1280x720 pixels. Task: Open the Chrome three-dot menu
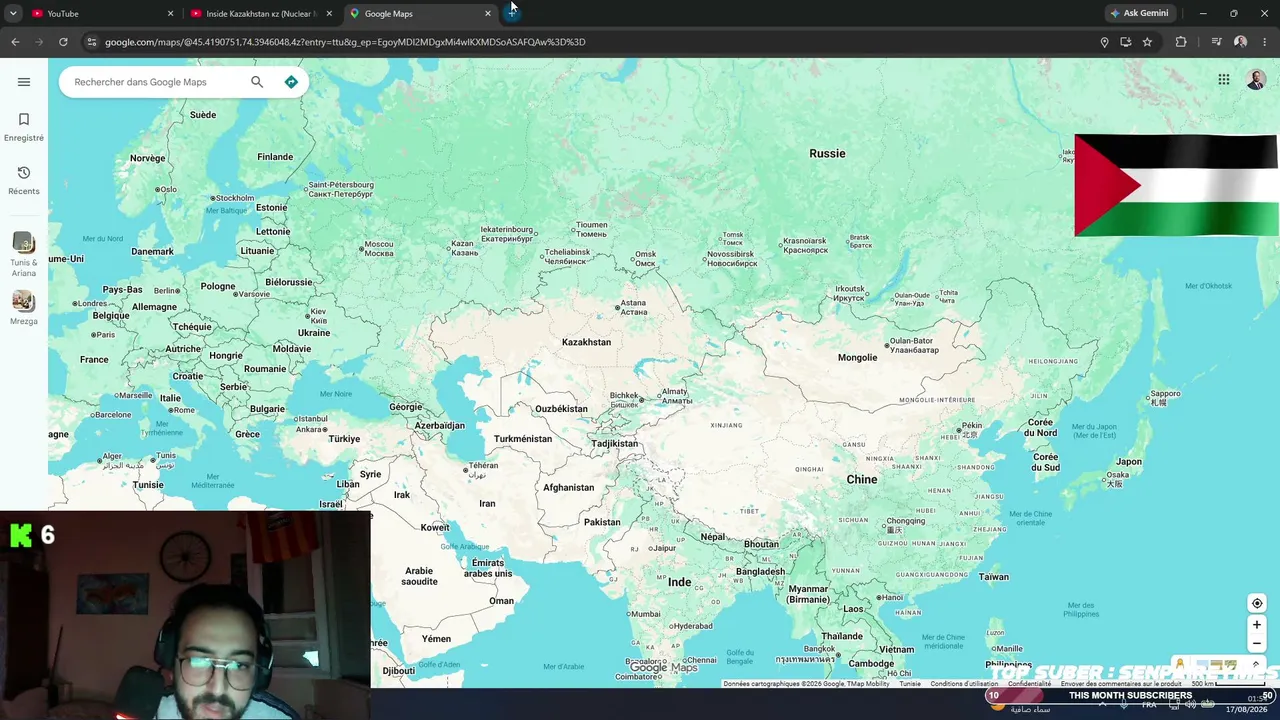1265,42
